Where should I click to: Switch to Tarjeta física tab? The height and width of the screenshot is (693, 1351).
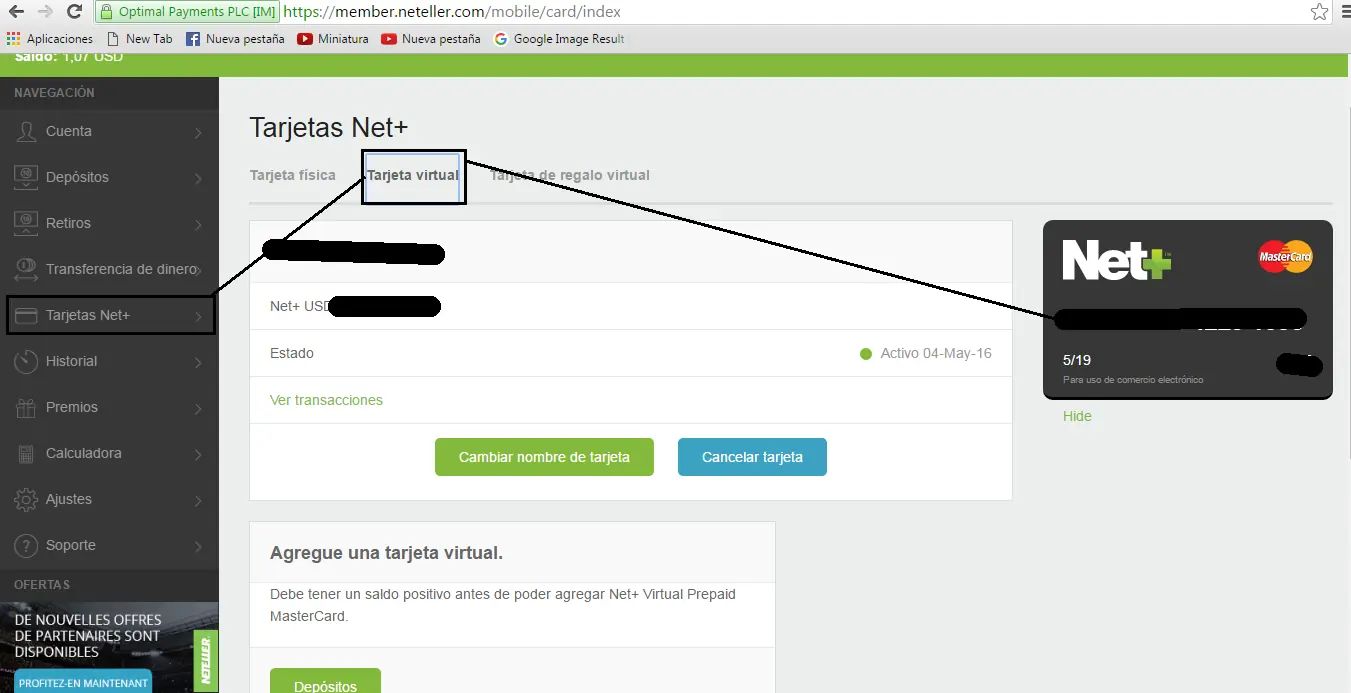pos(292,175)
